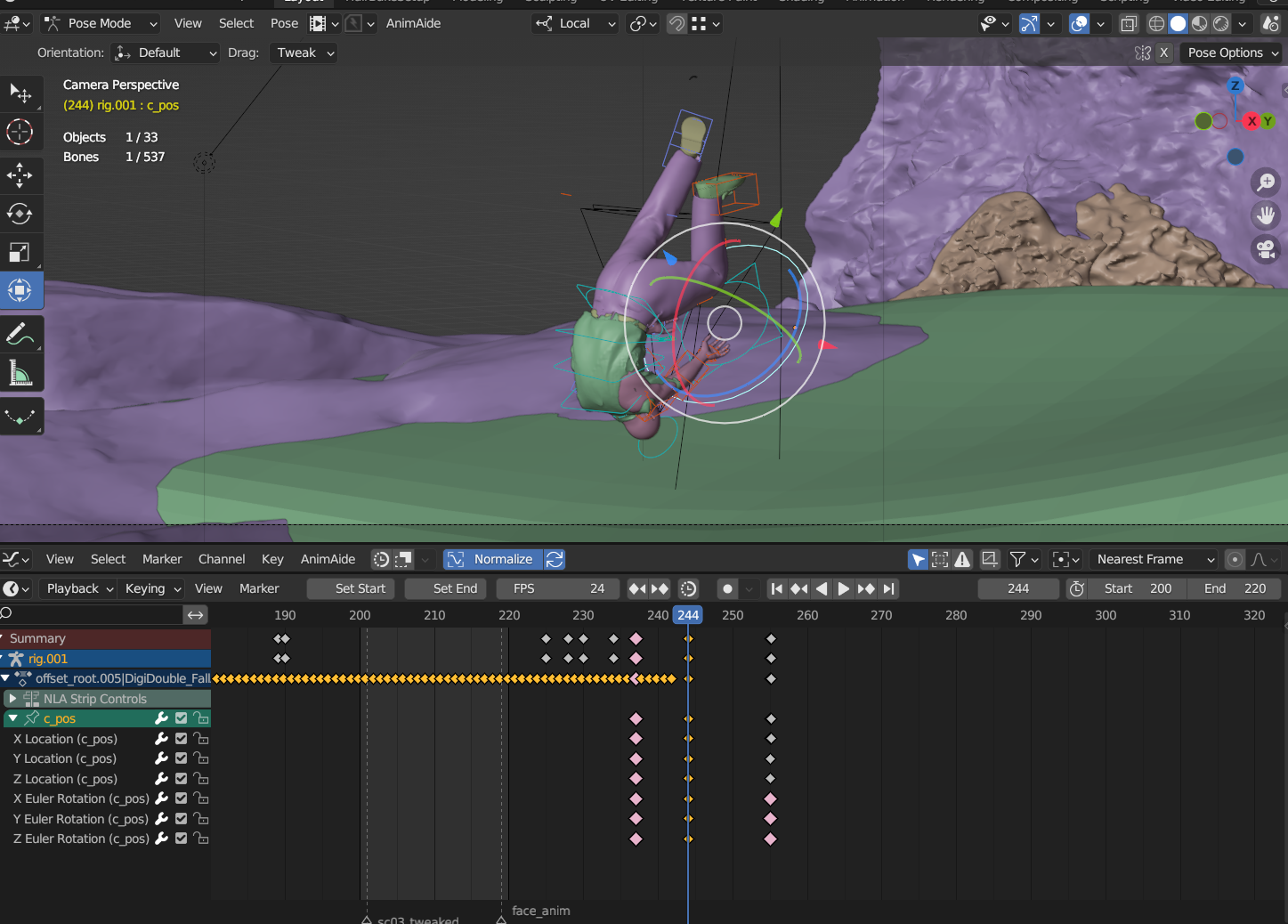
Task: Expand the NLA Strip Controls row
Action: coord(12,699)
